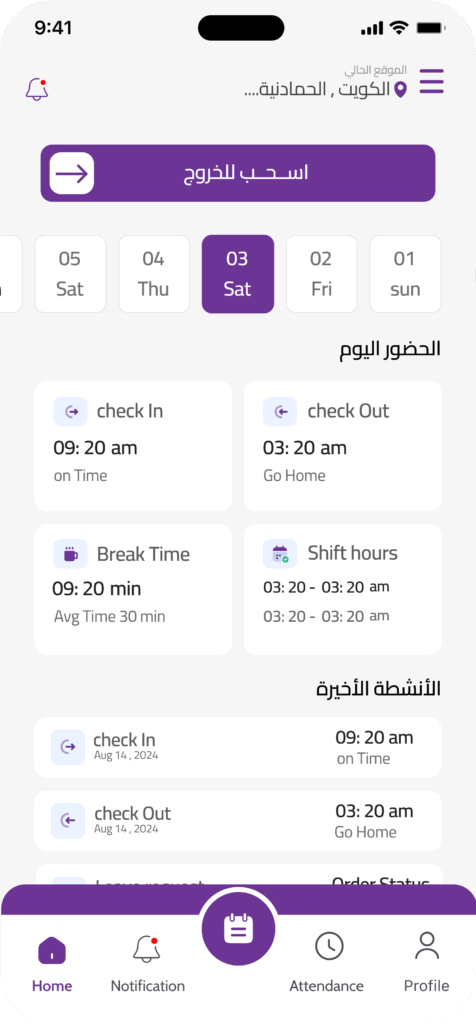
Task: Tap the top notification bell icon
Action: pyautogui.click(x=37, y=89)
